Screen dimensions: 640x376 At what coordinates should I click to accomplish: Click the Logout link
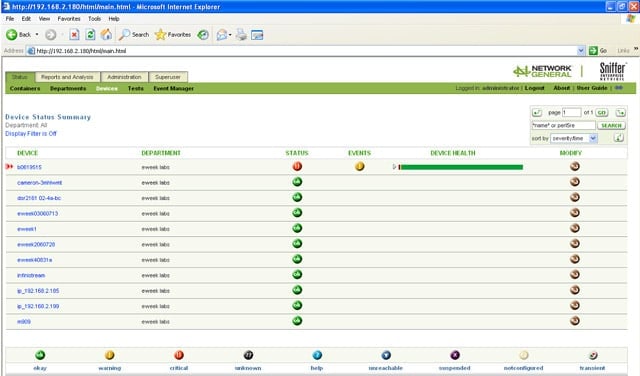click(534, 88)
